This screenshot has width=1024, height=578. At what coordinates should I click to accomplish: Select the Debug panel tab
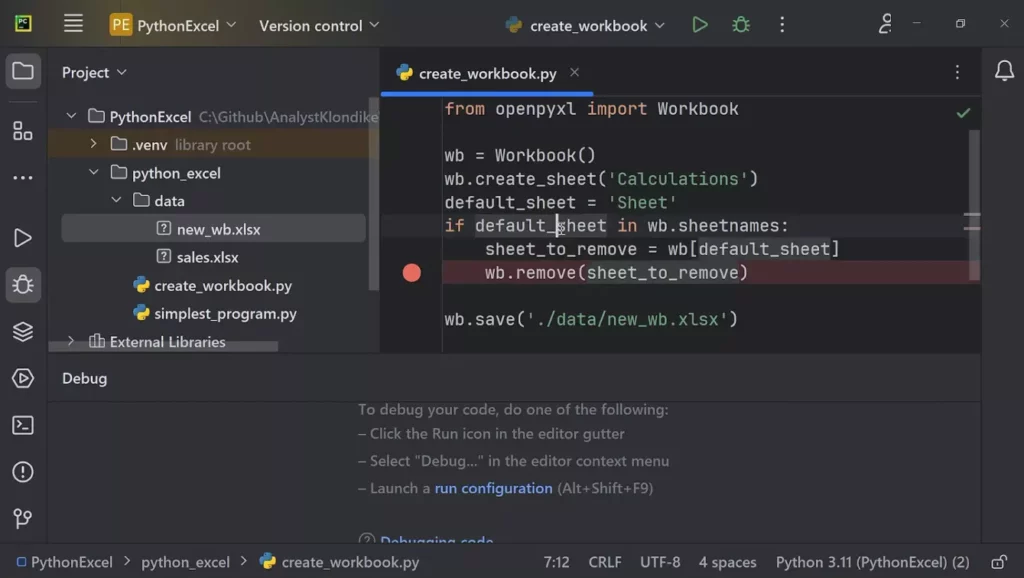pos(84,378)
